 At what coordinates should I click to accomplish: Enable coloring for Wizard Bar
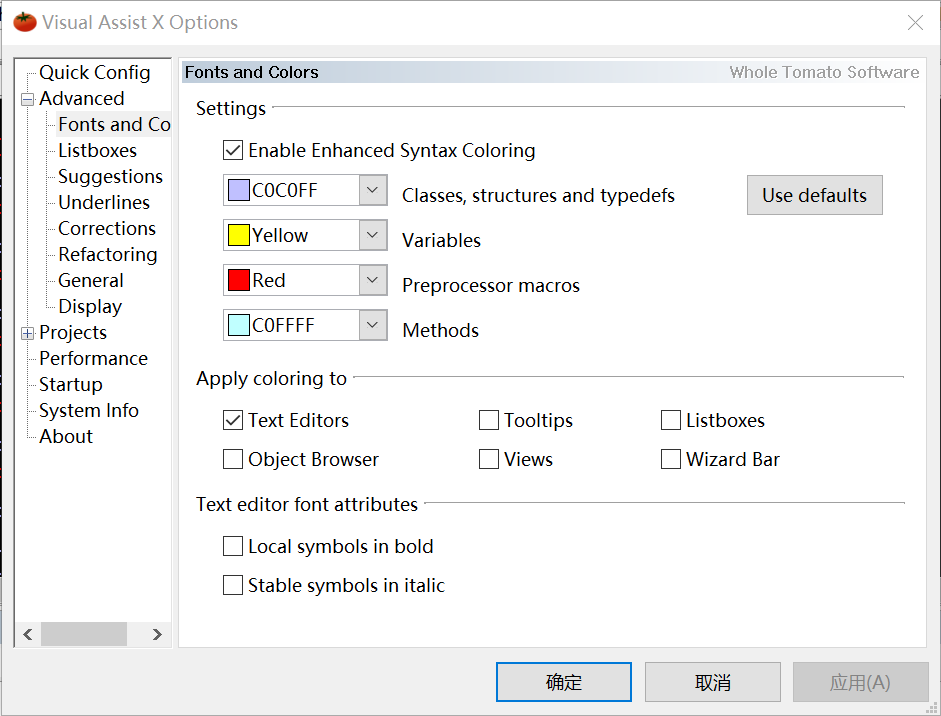point(670,459)
